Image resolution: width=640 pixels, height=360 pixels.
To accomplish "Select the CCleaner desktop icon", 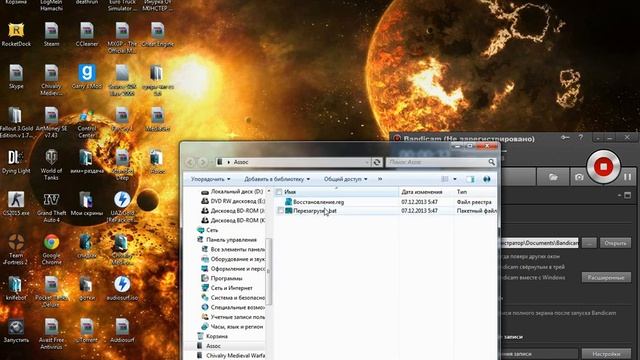I will tap(87, 35).
